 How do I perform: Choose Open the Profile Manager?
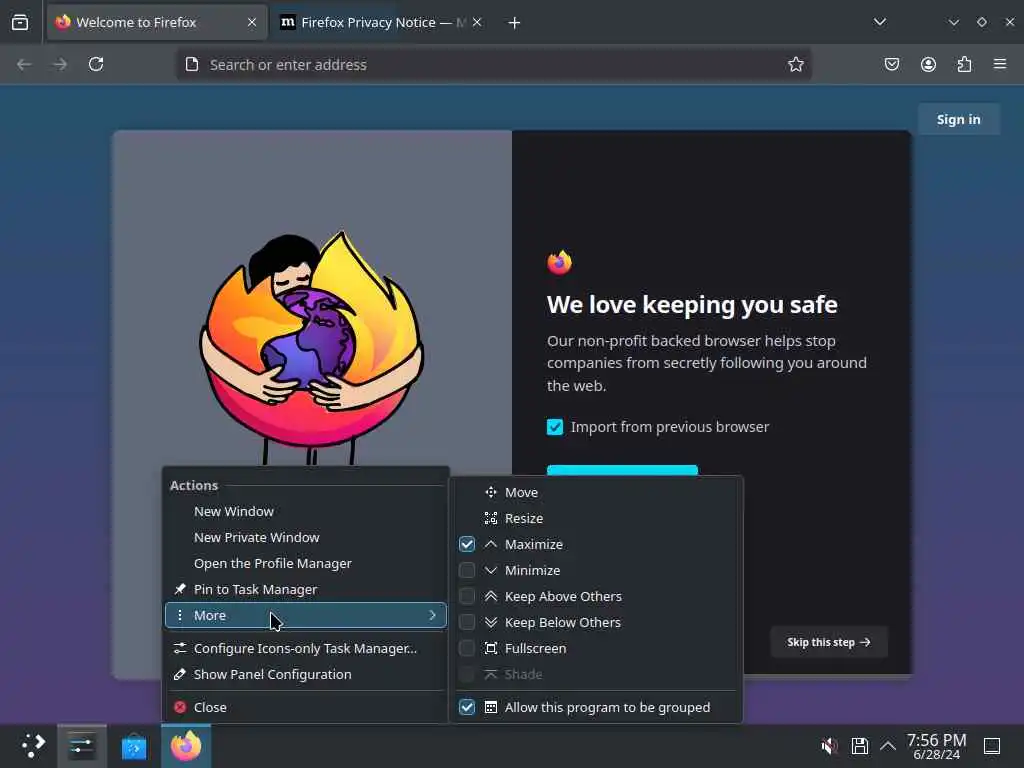tap(306, 564)
